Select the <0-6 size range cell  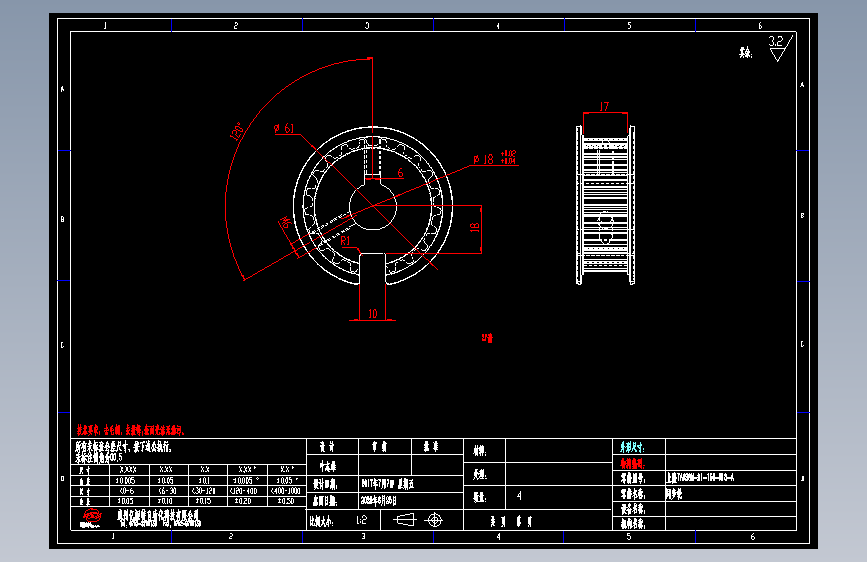point(129,491)
